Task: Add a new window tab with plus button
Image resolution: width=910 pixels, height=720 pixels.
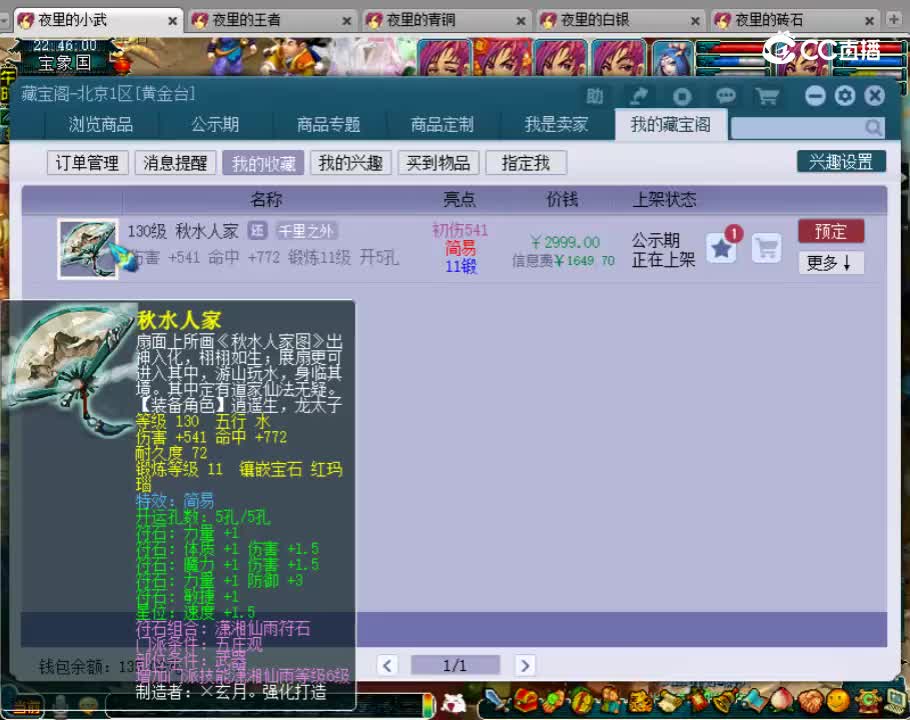Action: click(x=894, y=20)
